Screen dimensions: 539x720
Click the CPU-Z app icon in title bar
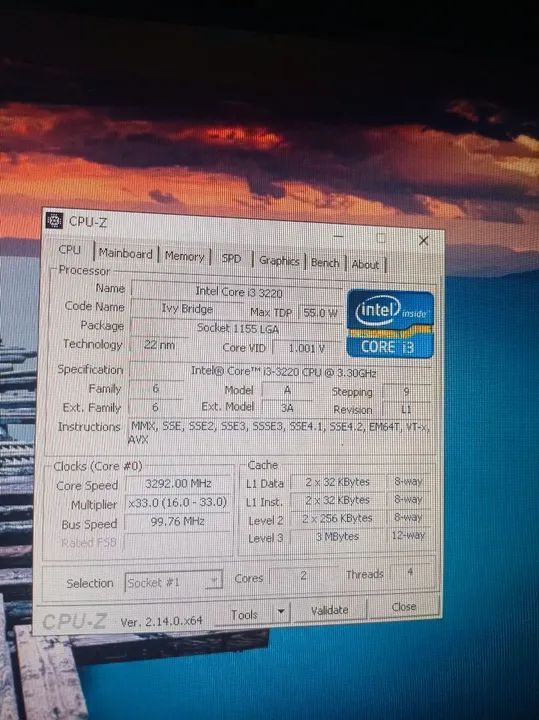point(55,220)
